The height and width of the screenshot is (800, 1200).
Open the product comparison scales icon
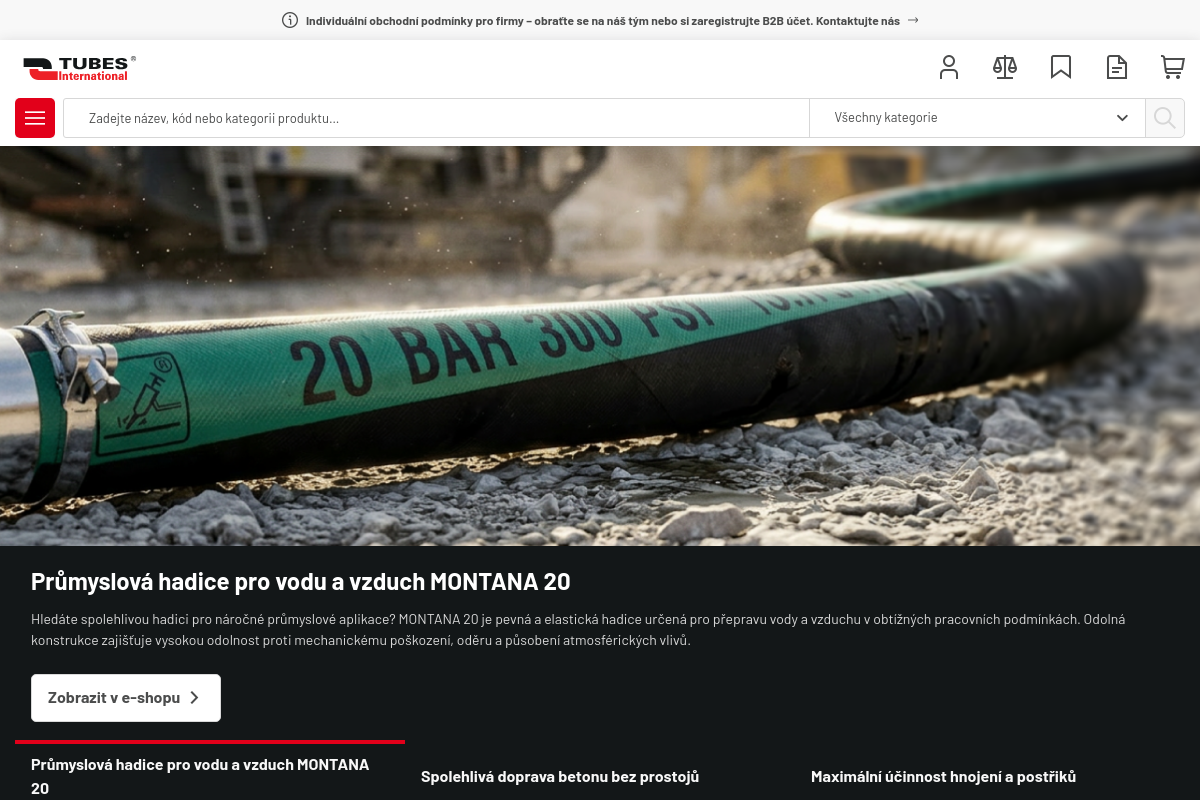[1005, 68]
